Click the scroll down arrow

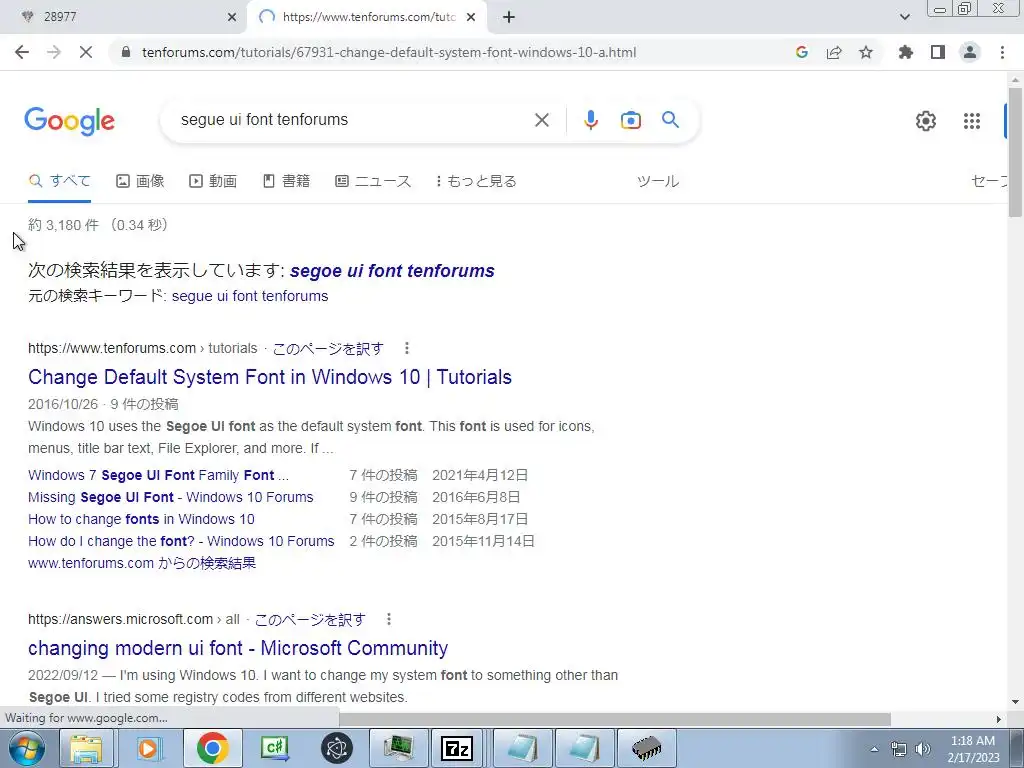pyautogui.click(x=1015, y=703)
